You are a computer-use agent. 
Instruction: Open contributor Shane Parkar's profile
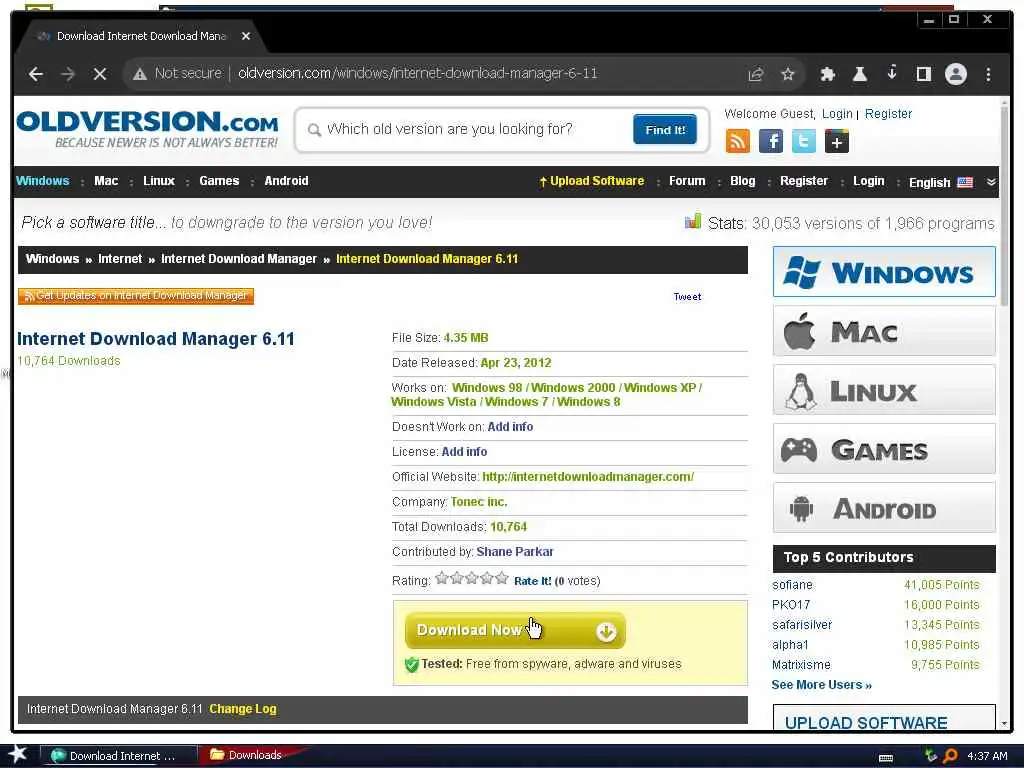pyautogui.click(x=515, y=551)
